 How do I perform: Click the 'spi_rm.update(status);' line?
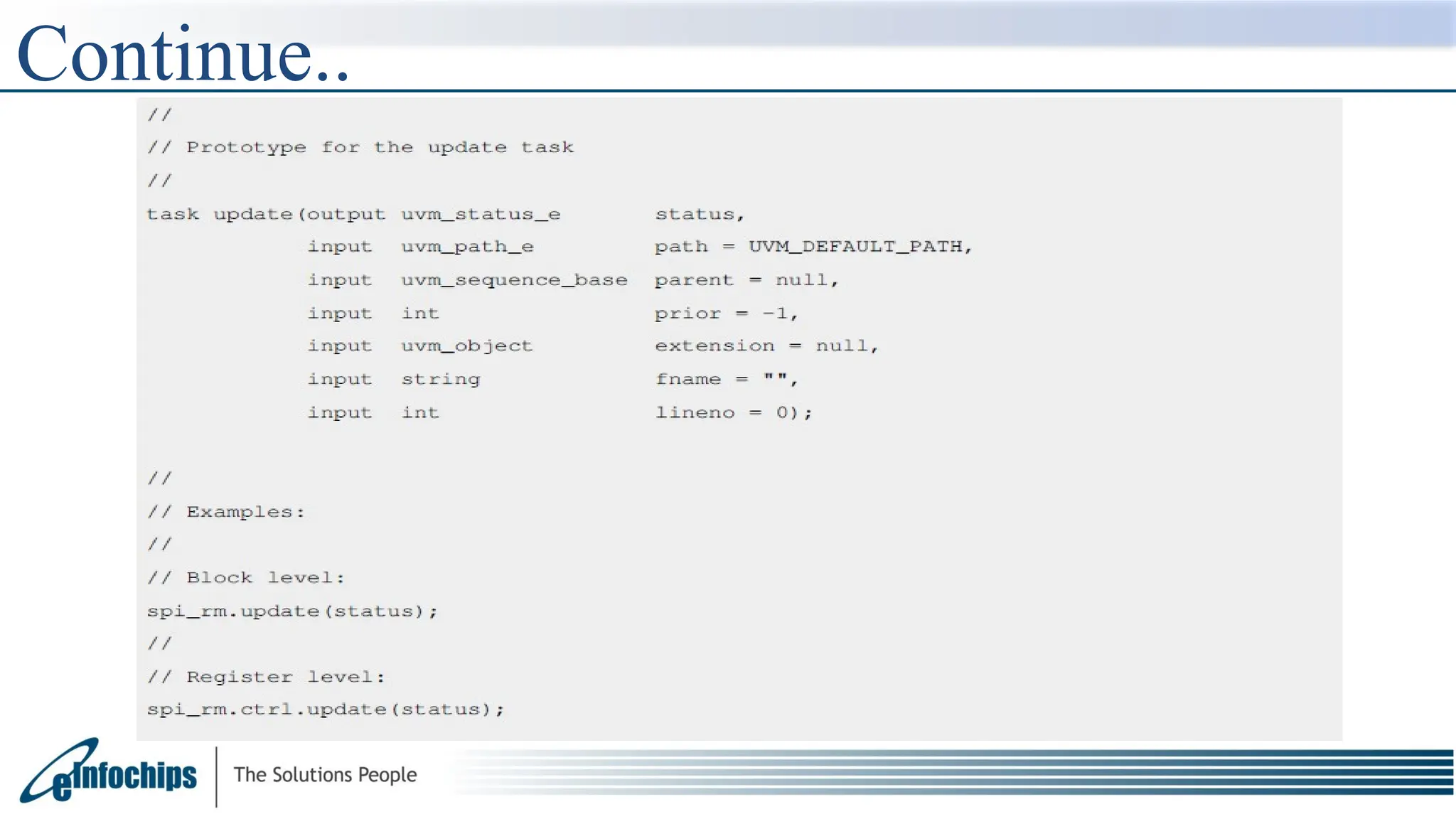point(292,611)
